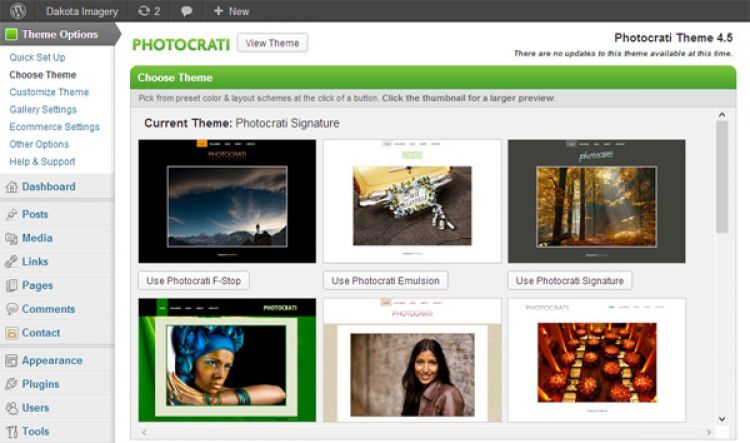
Task: Open Help & Support link
Action: click(42, 162)
